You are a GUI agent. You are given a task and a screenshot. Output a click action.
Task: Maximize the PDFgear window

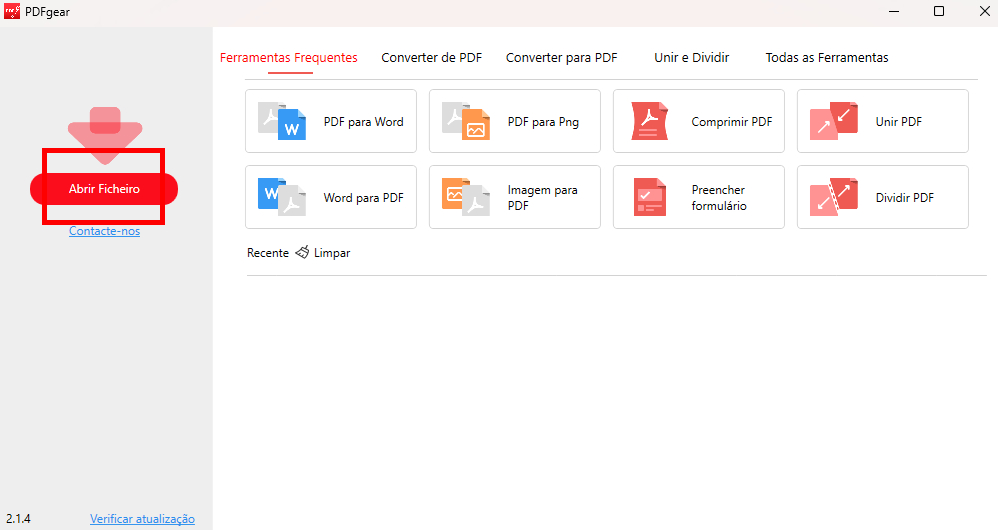point(938,11)
